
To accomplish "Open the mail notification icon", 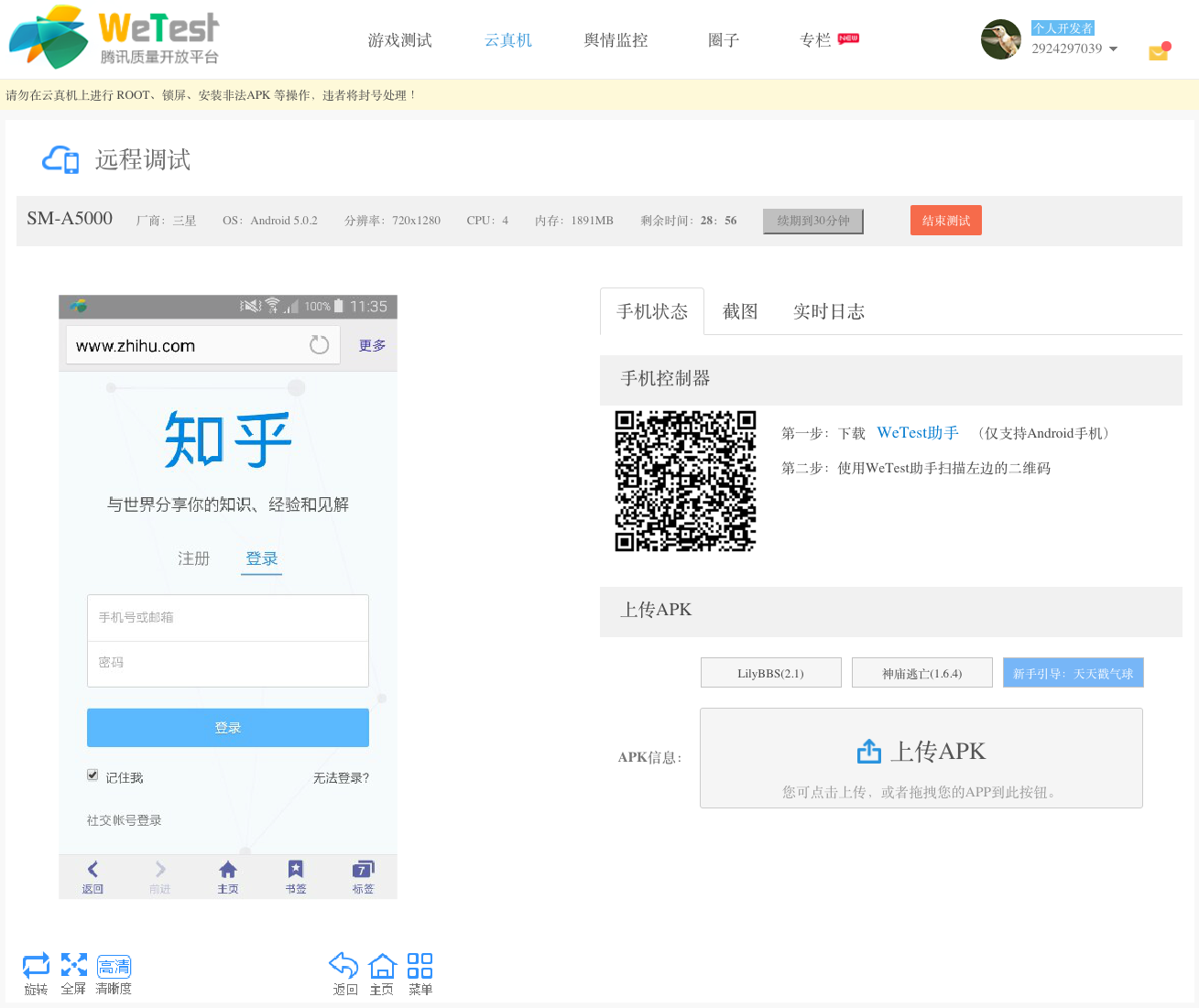I will 1160,51.
